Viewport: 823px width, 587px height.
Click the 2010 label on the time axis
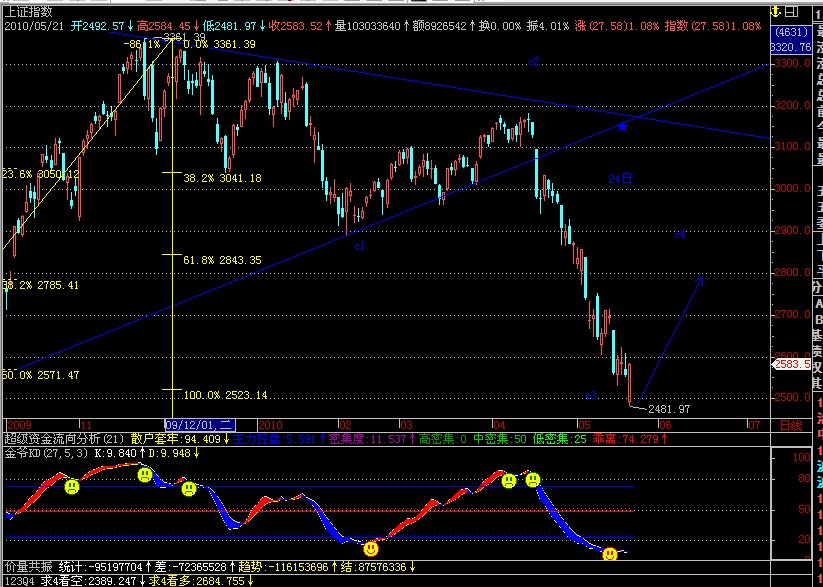(x=270, y=425)
